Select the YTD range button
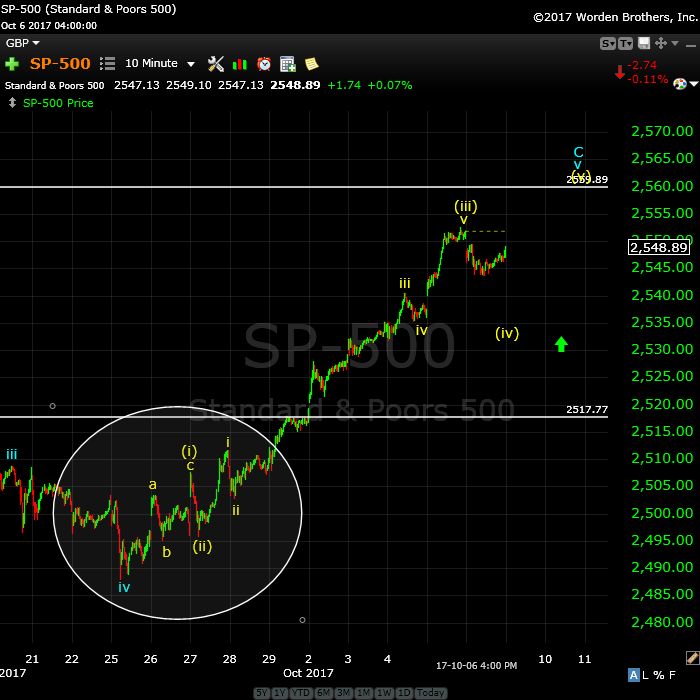 [x=300, y=693]
